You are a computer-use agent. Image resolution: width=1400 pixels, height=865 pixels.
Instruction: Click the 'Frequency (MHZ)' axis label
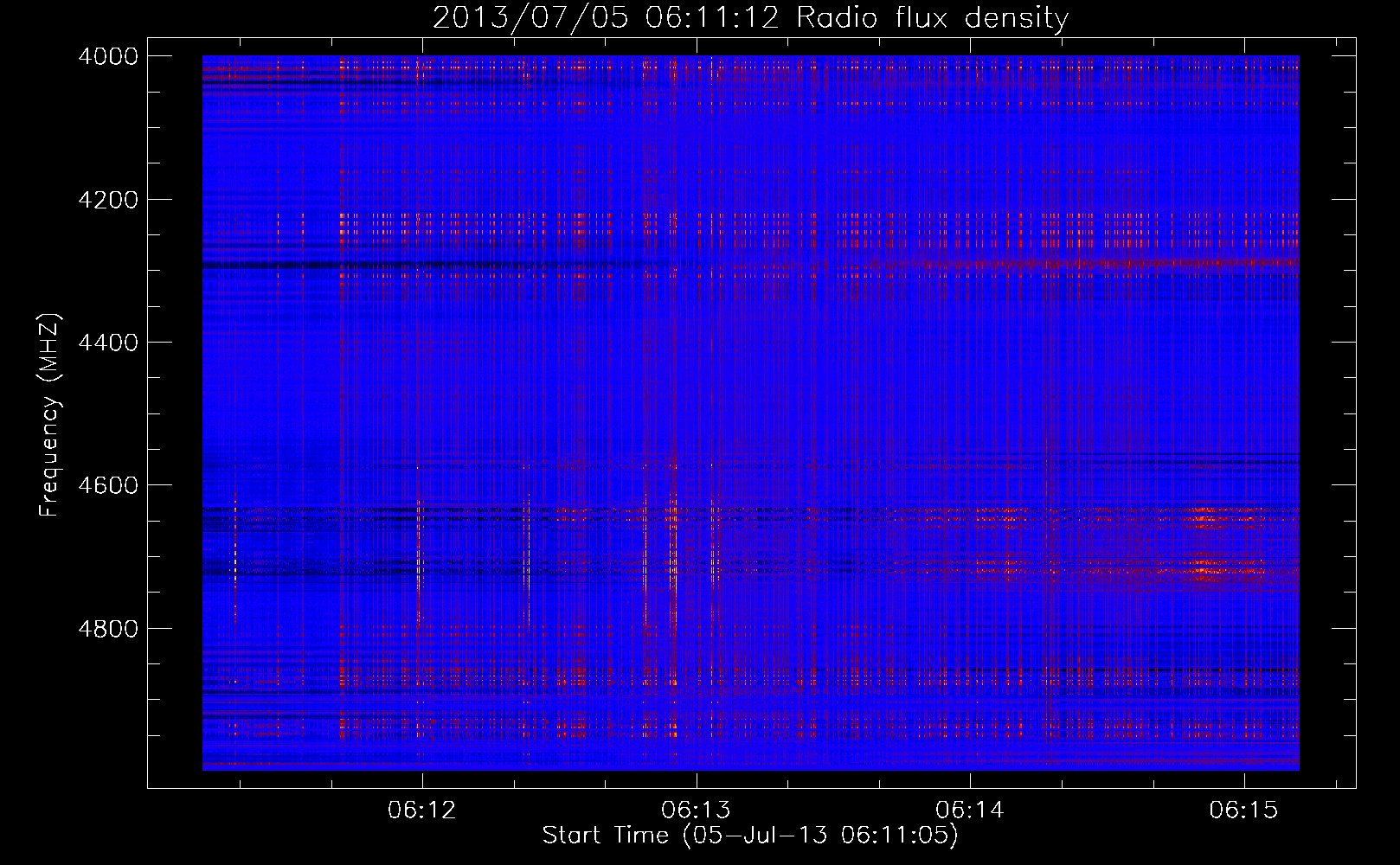tap(50, 415)
